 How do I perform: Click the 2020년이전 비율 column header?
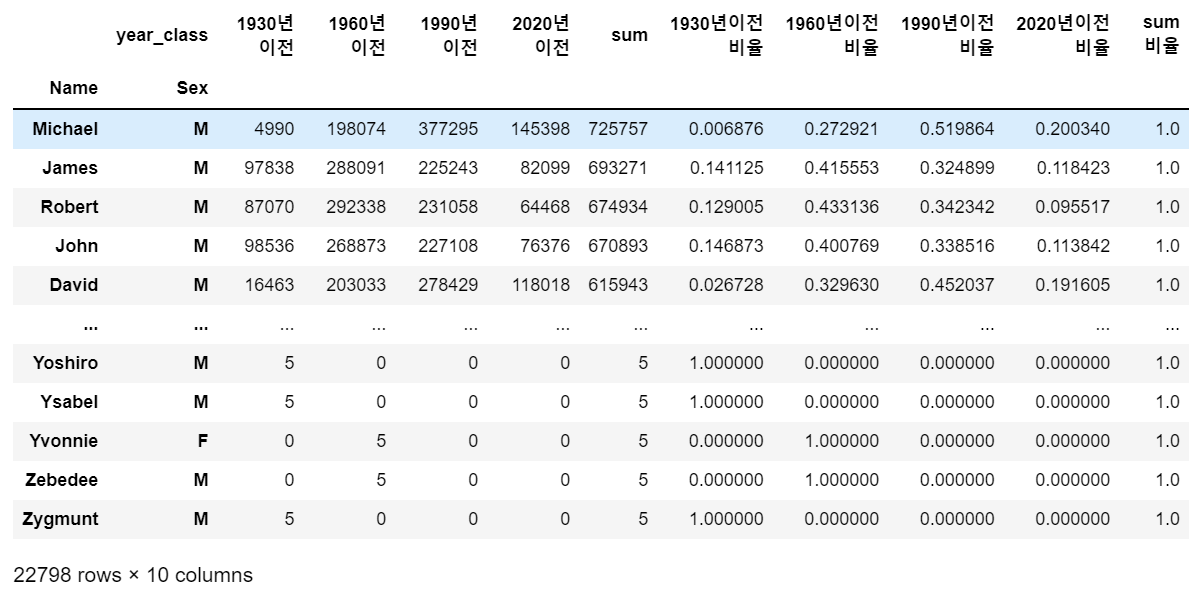coord(1063,35)
